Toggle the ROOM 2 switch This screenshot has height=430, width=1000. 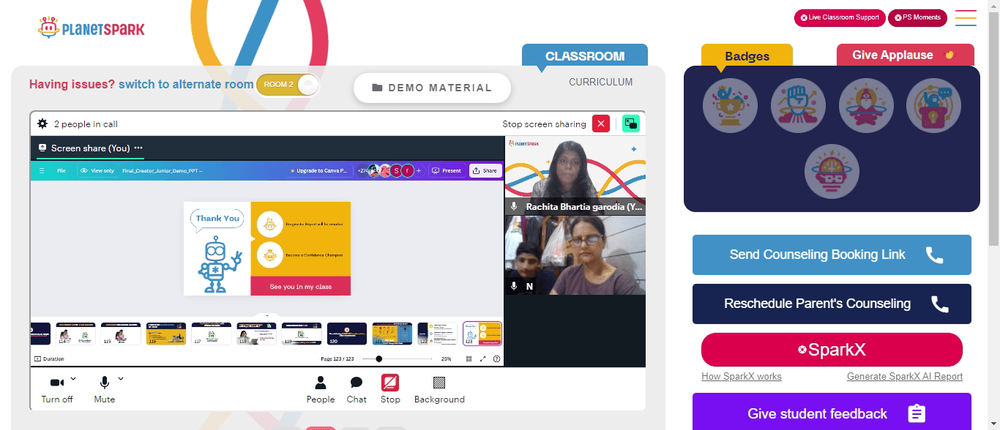click(287, 85)
